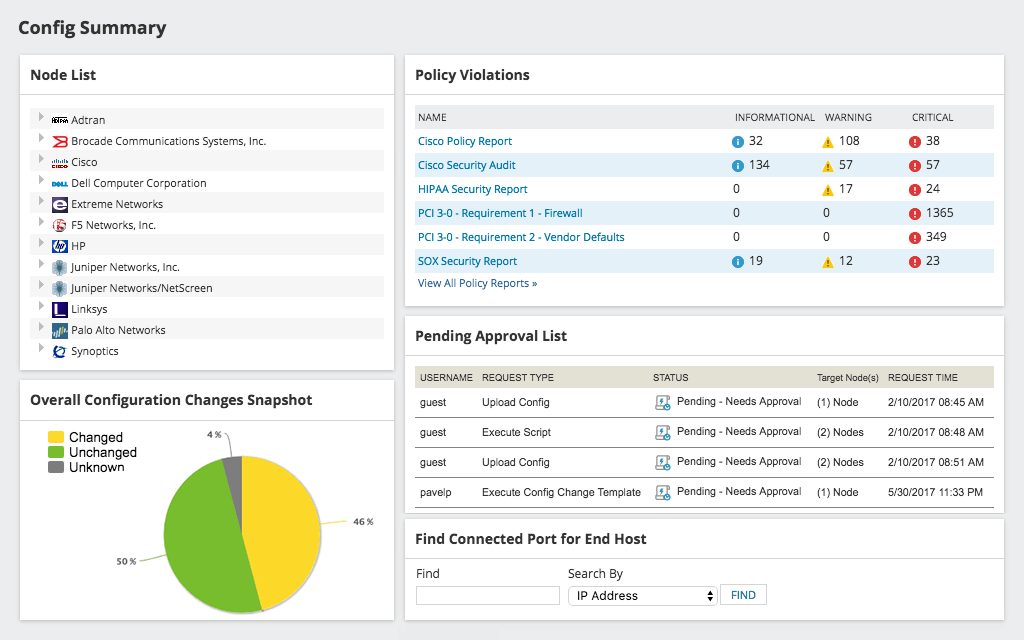Click the Cisco vendor icon in Node List

pos(57,162)
